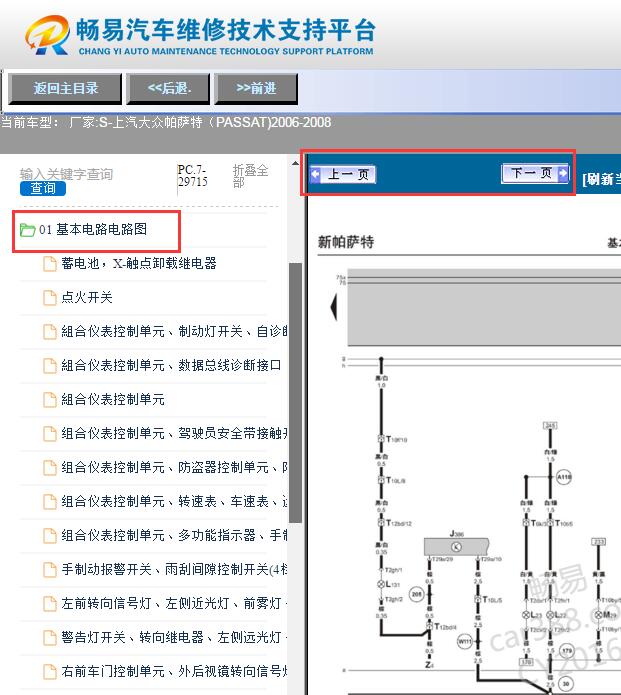Click the 当前车型 PASSAT 2006-2008 text
Viewport: 621px width, 695px height.
point(166,122)
